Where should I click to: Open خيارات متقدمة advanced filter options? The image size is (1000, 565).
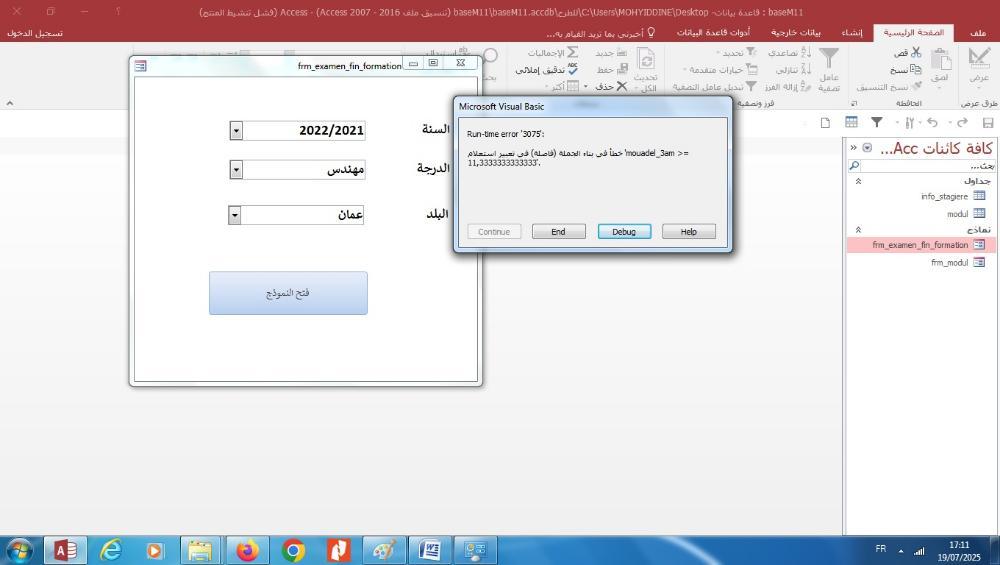tap(720, 69)
